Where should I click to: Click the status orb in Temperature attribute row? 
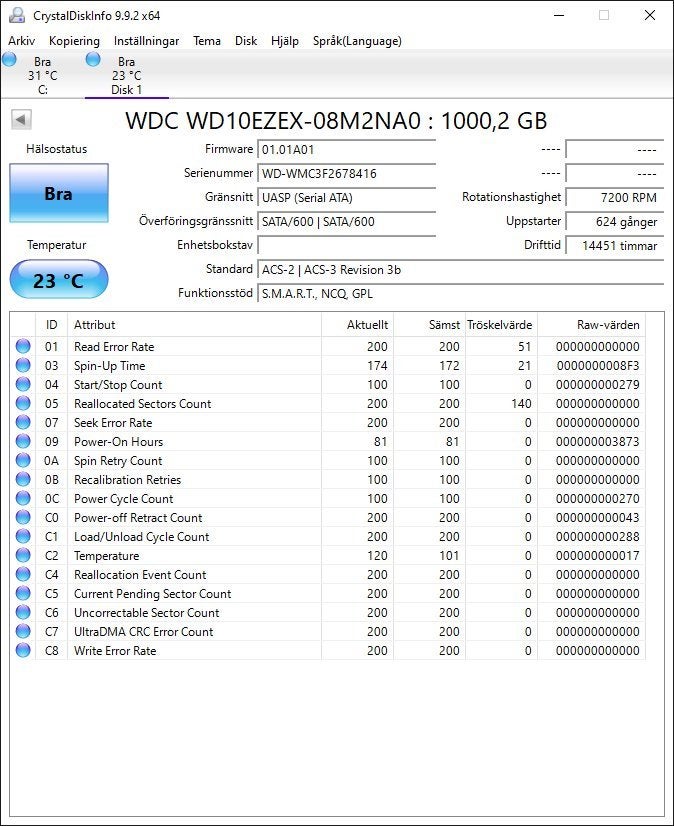pyautogui.click(x=23, y=555)
